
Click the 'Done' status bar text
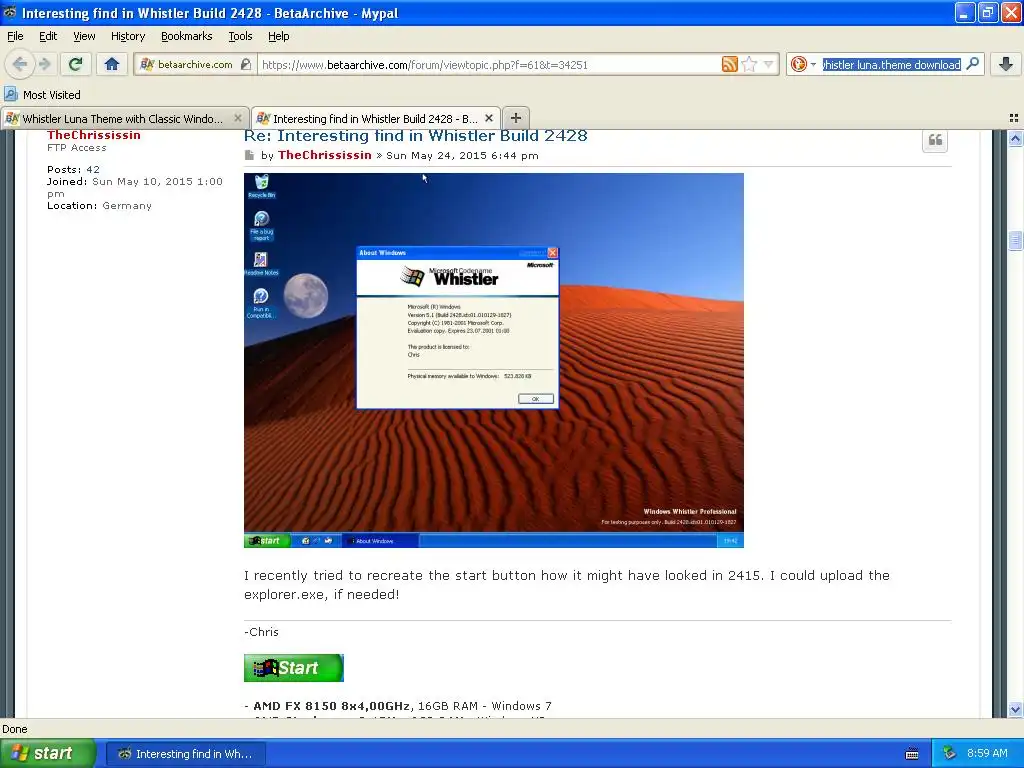click(x=14, y=729)
